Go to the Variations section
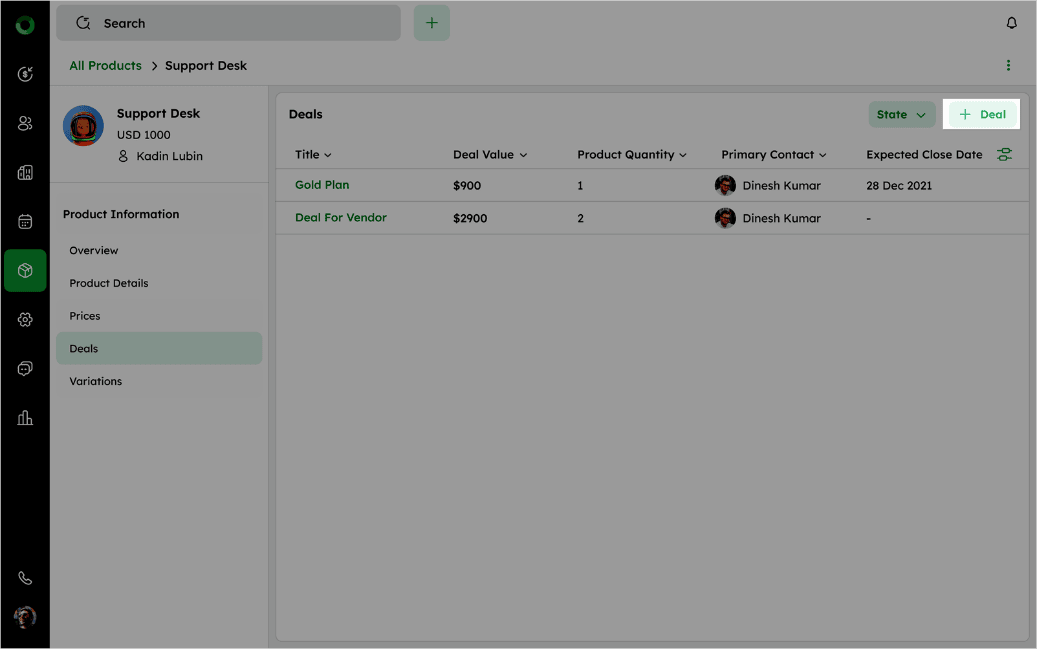Screen dimensions: 1037x649 tap(96, 381)
